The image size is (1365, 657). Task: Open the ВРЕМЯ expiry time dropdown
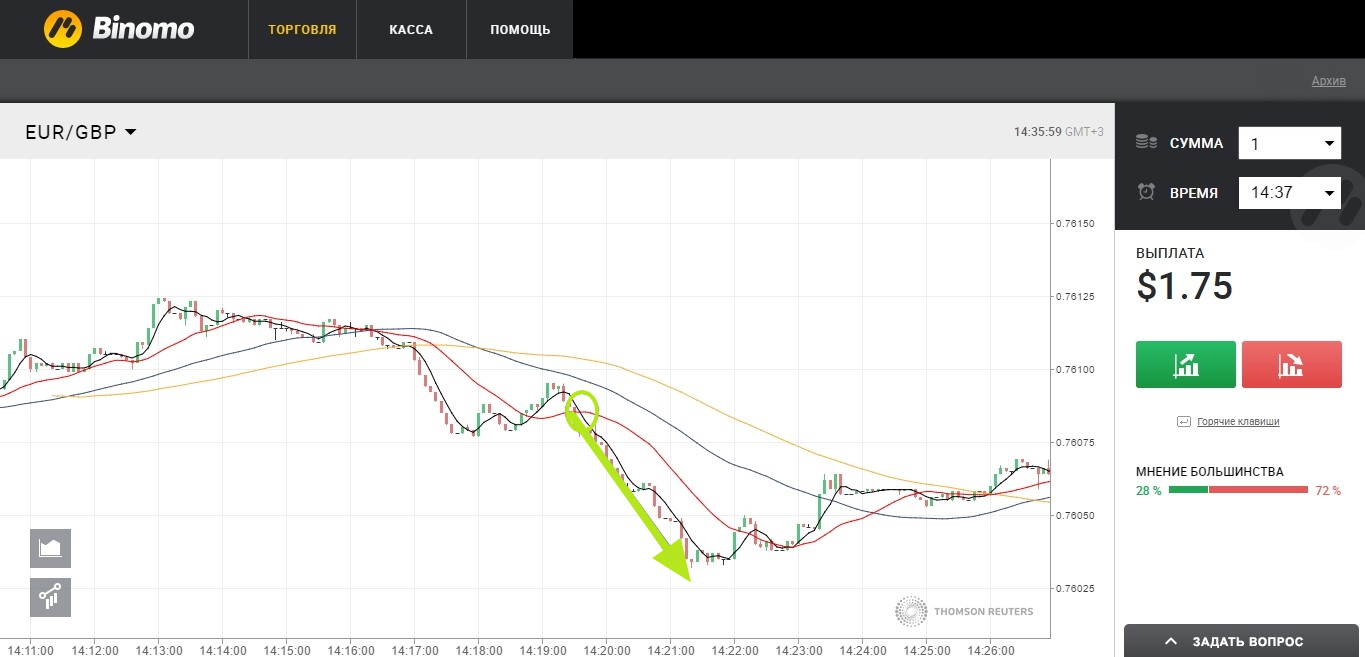[1289, 192]
